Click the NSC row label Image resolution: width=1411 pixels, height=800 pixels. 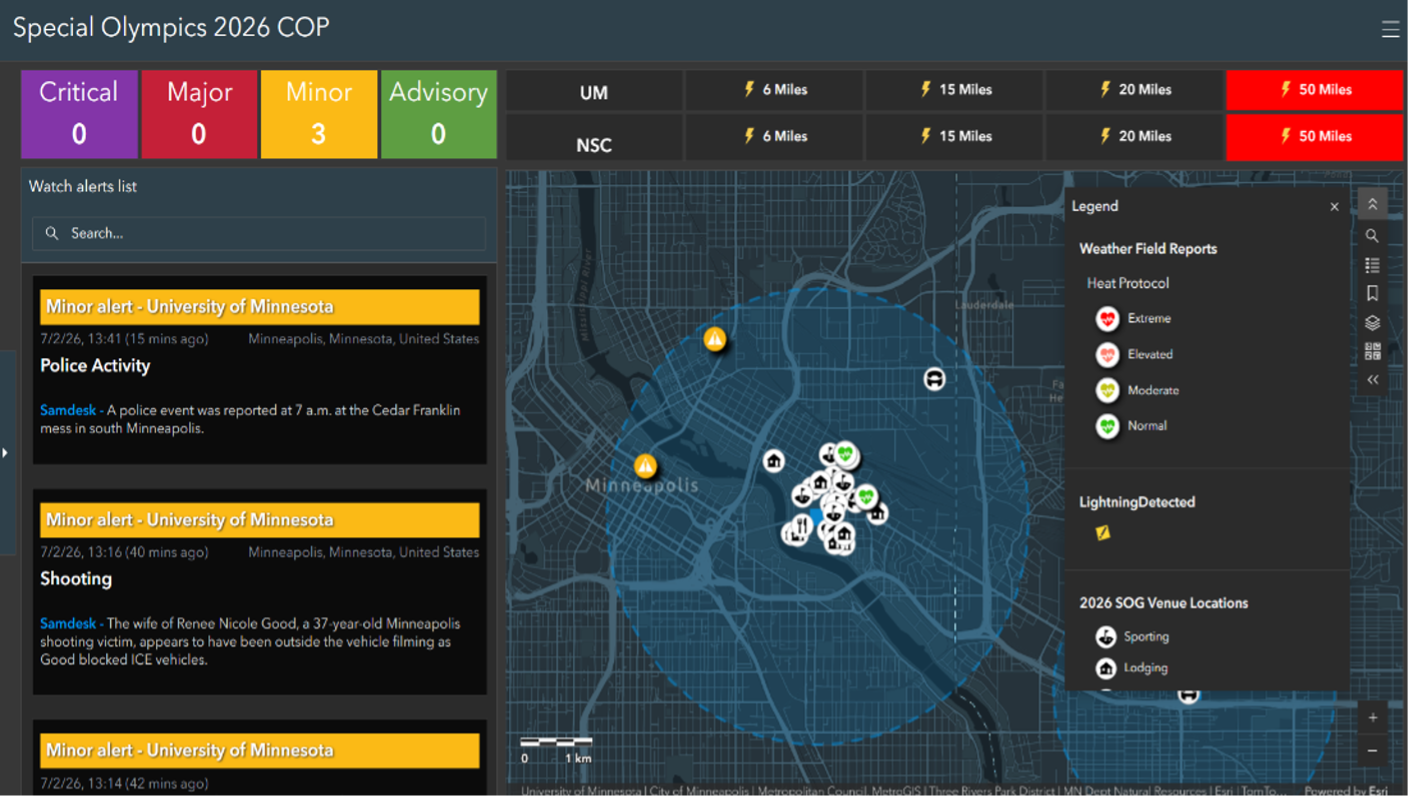(x=594, y=145)
